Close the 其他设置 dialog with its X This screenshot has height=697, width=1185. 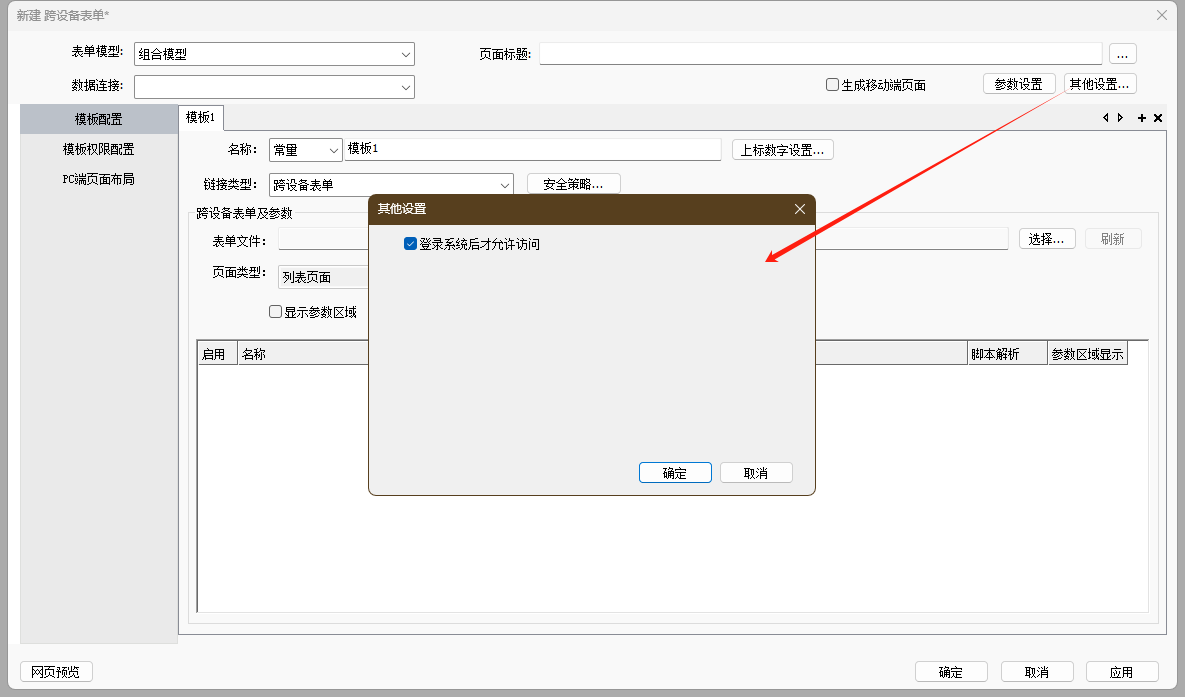pos(799,209)
